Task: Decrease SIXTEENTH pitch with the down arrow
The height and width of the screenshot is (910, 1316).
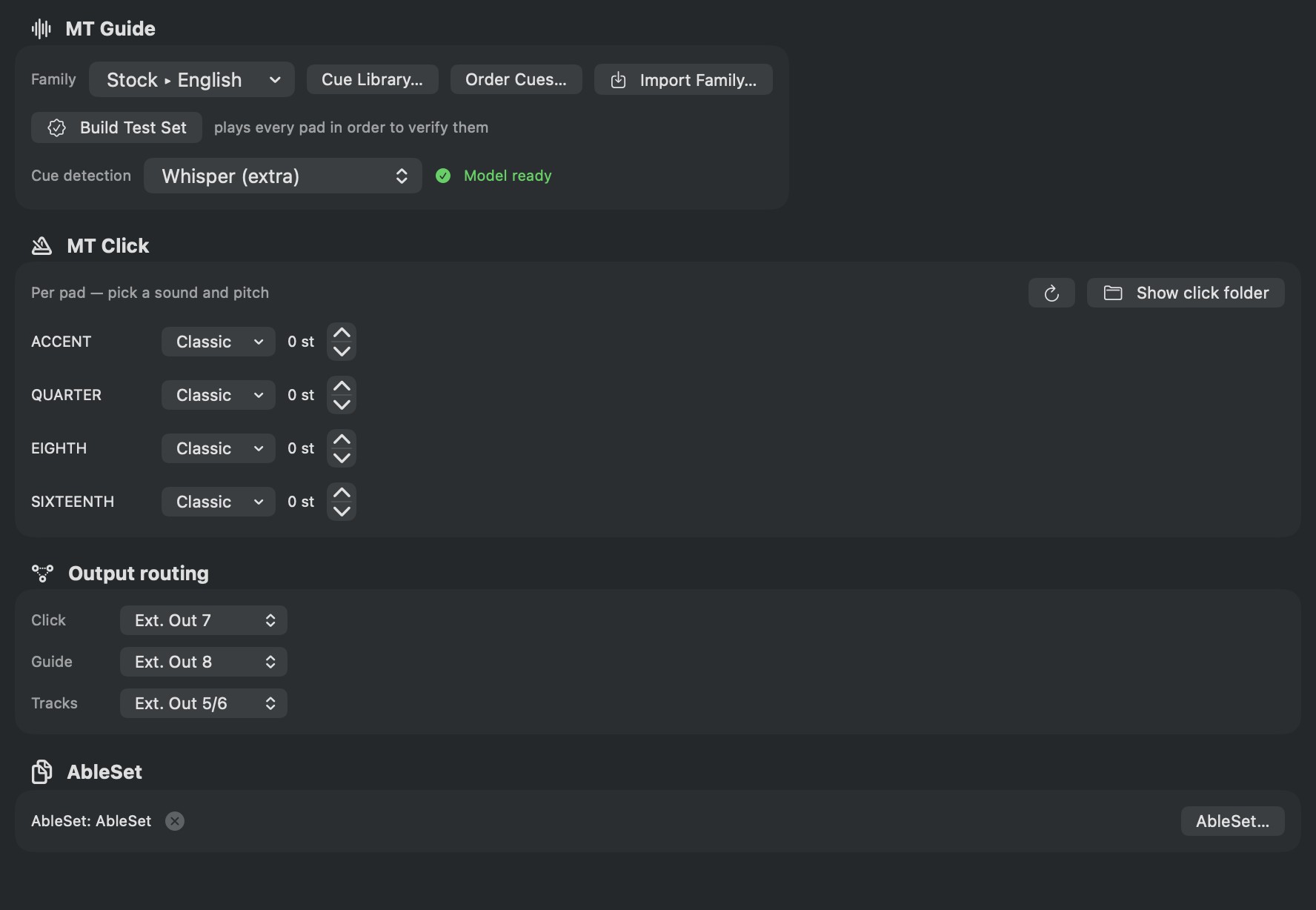Action: point(342,511)
